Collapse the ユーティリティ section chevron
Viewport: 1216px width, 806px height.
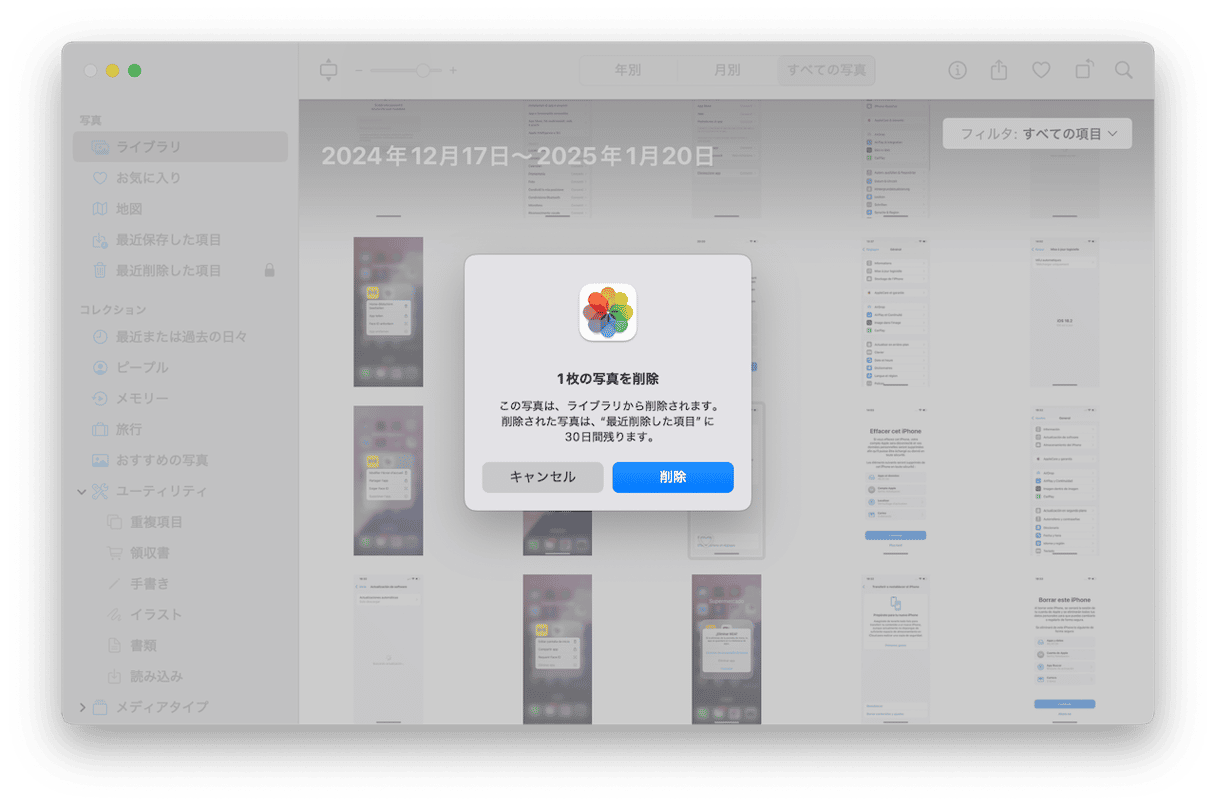81,492
